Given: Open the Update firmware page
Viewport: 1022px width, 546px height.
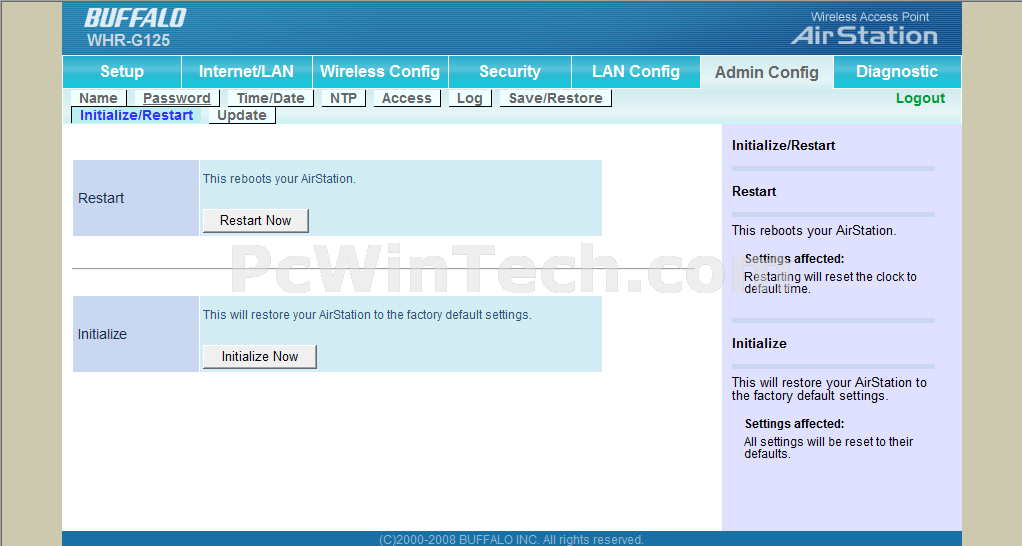Looking at the screenshot, I should pos(242,115).
